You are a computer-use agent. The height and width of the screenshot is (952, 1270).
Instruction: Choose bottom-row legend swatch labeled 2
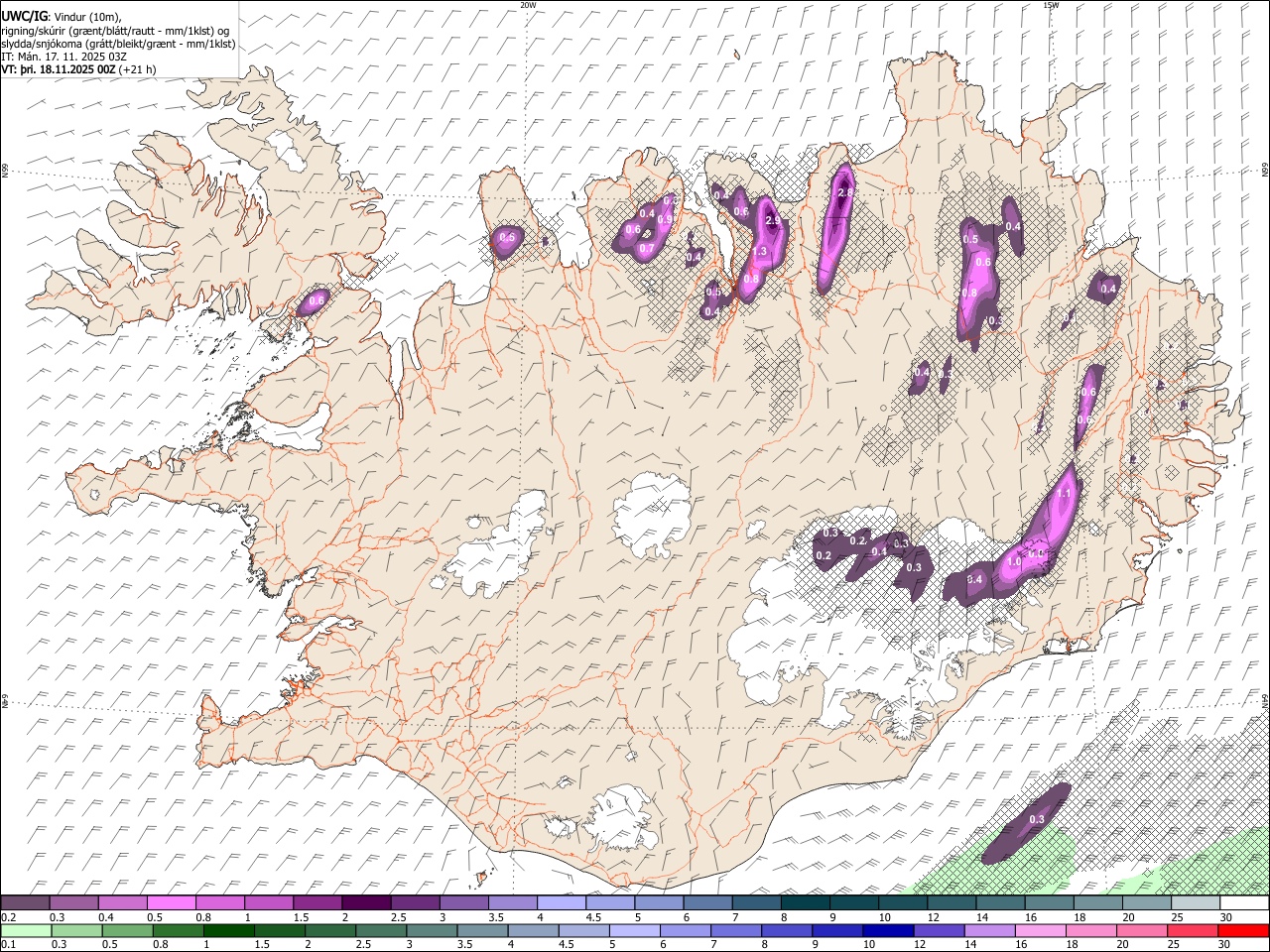point(329,930)
